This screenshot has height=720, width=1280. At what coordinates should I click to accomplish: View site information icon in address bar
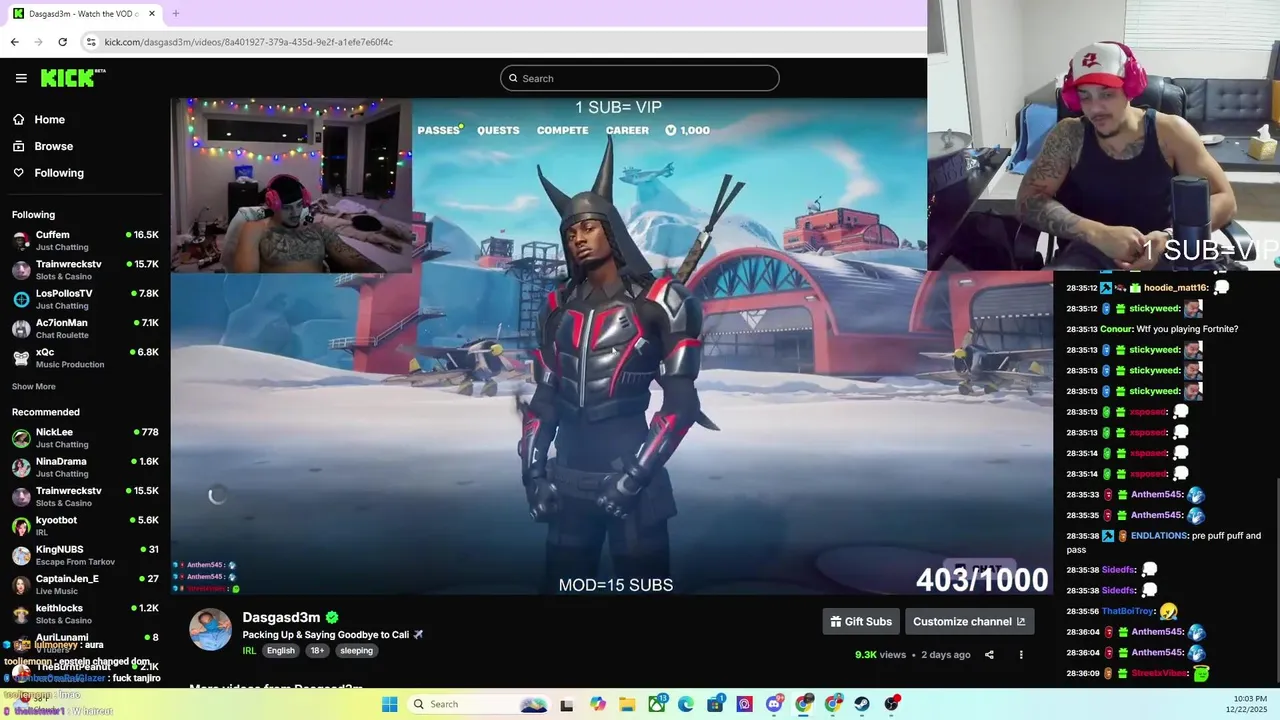91,42
